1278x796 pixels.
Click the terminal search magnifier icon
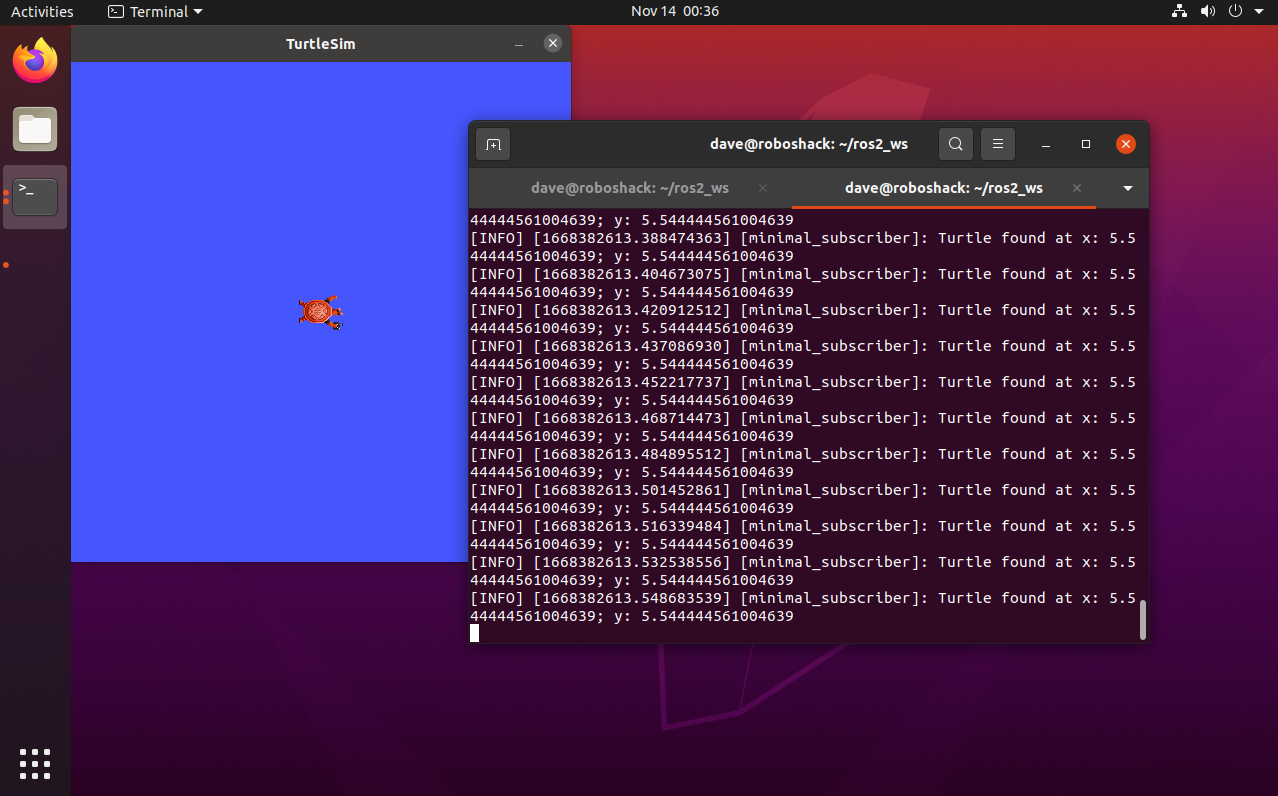pos(955,144)
